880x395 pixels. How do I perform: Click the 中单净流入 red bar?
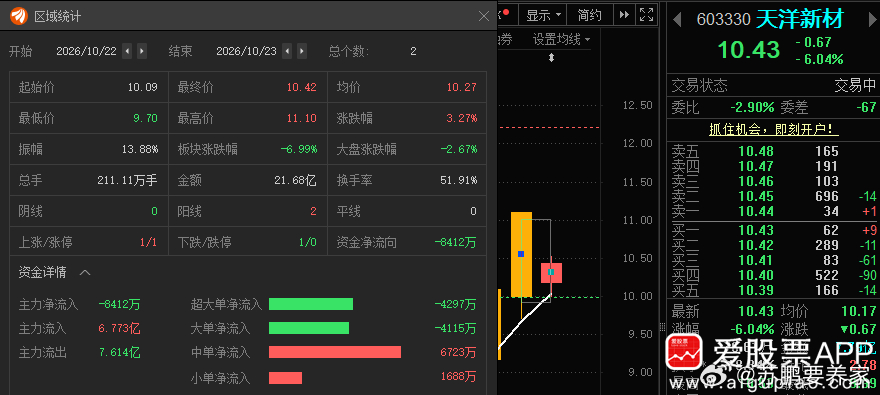pos(335,352)
